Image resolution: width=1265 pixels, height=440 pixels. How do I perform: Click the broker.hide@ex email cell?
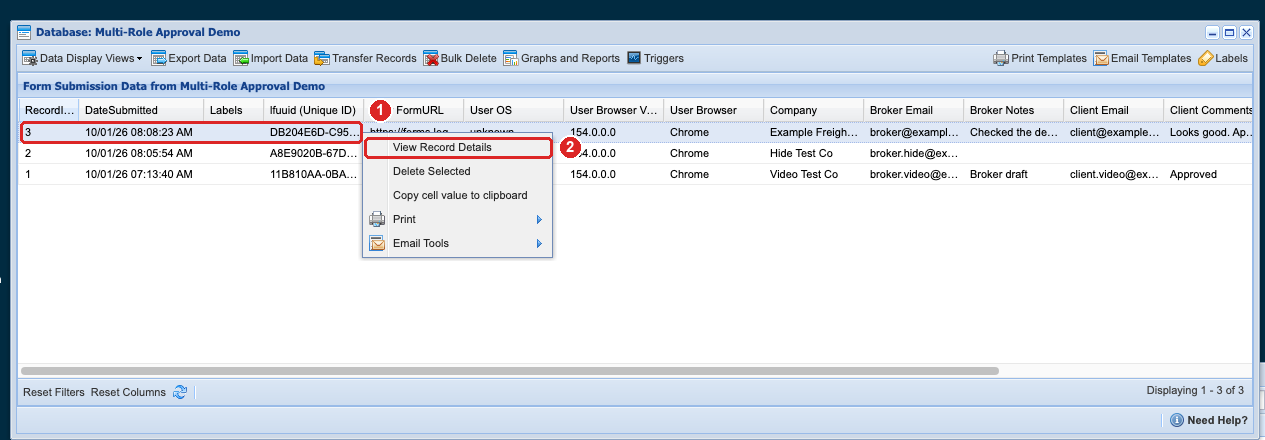point(913,154)
